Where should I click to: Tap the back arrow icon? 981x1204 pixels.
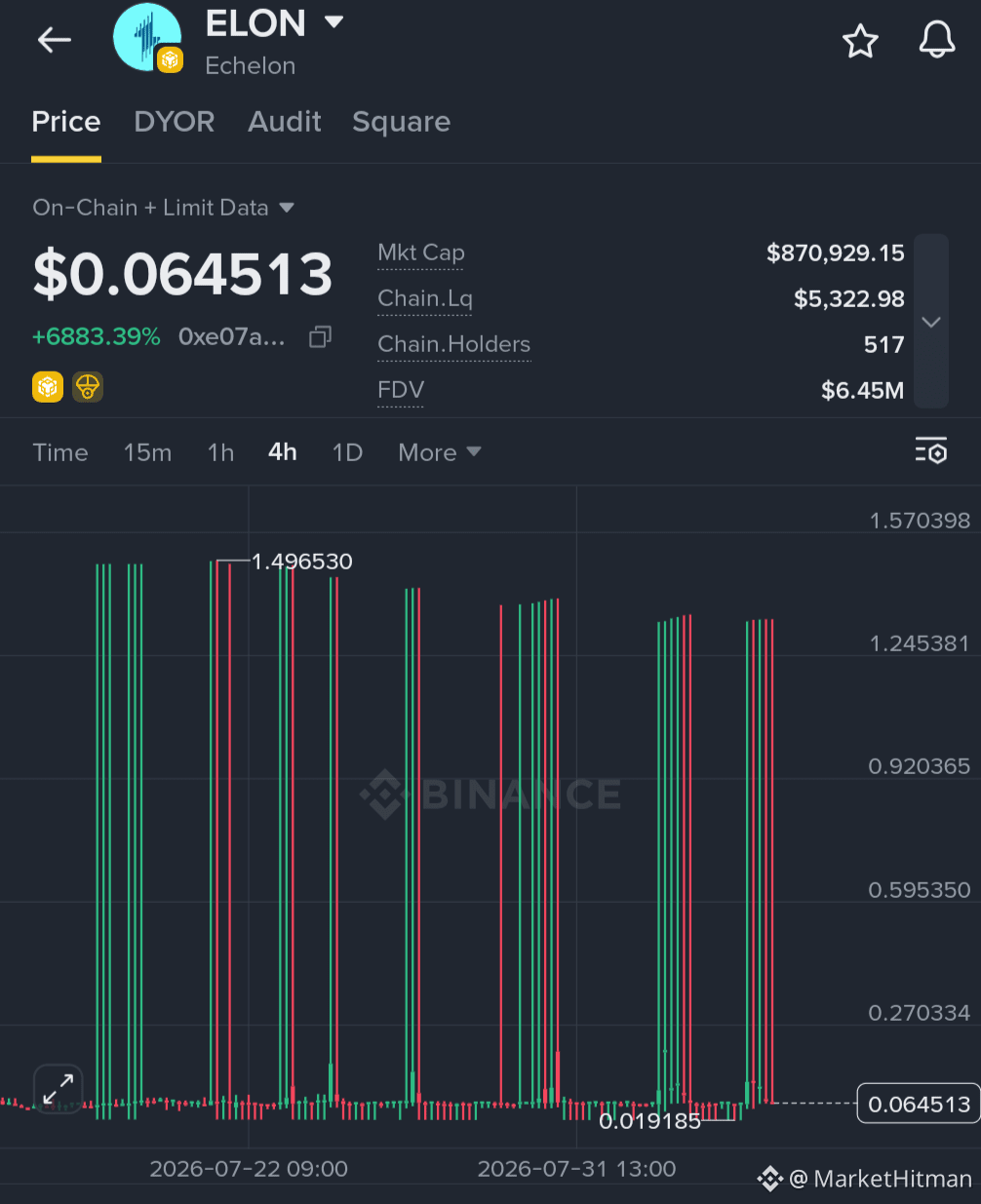pyautogui.click(x=55, y=40)
